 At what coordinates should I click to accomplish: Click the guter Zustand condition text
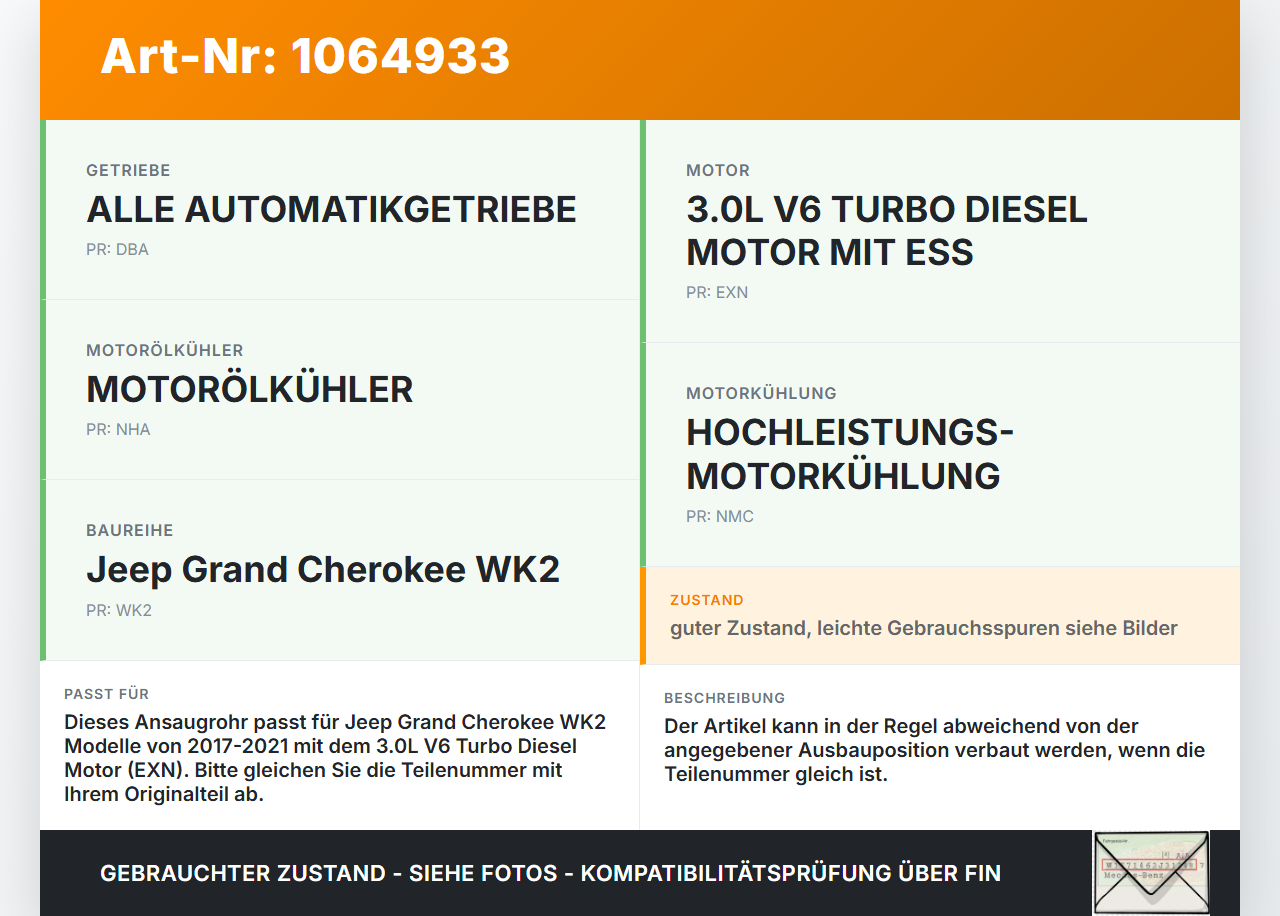pyautogui.click(x=924, y=629)
